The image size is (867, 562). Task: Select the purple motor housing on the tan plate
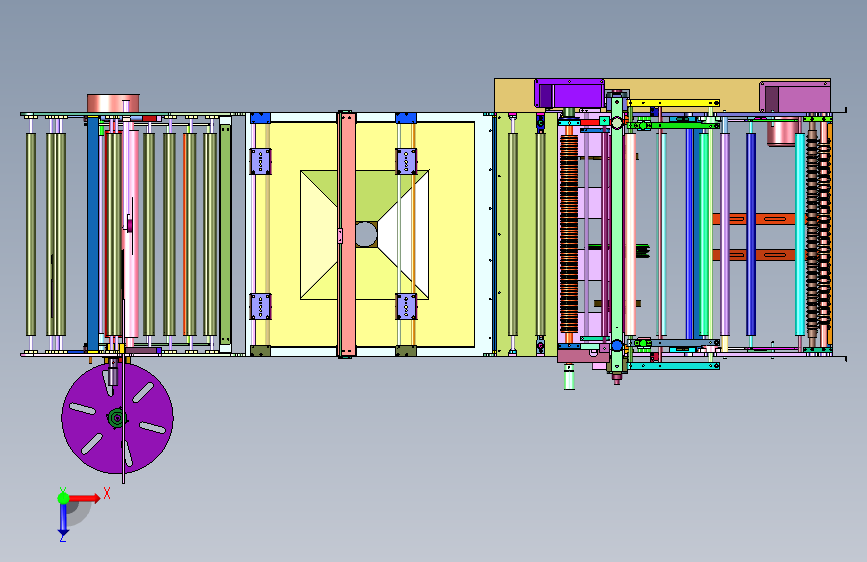point(570,93)
